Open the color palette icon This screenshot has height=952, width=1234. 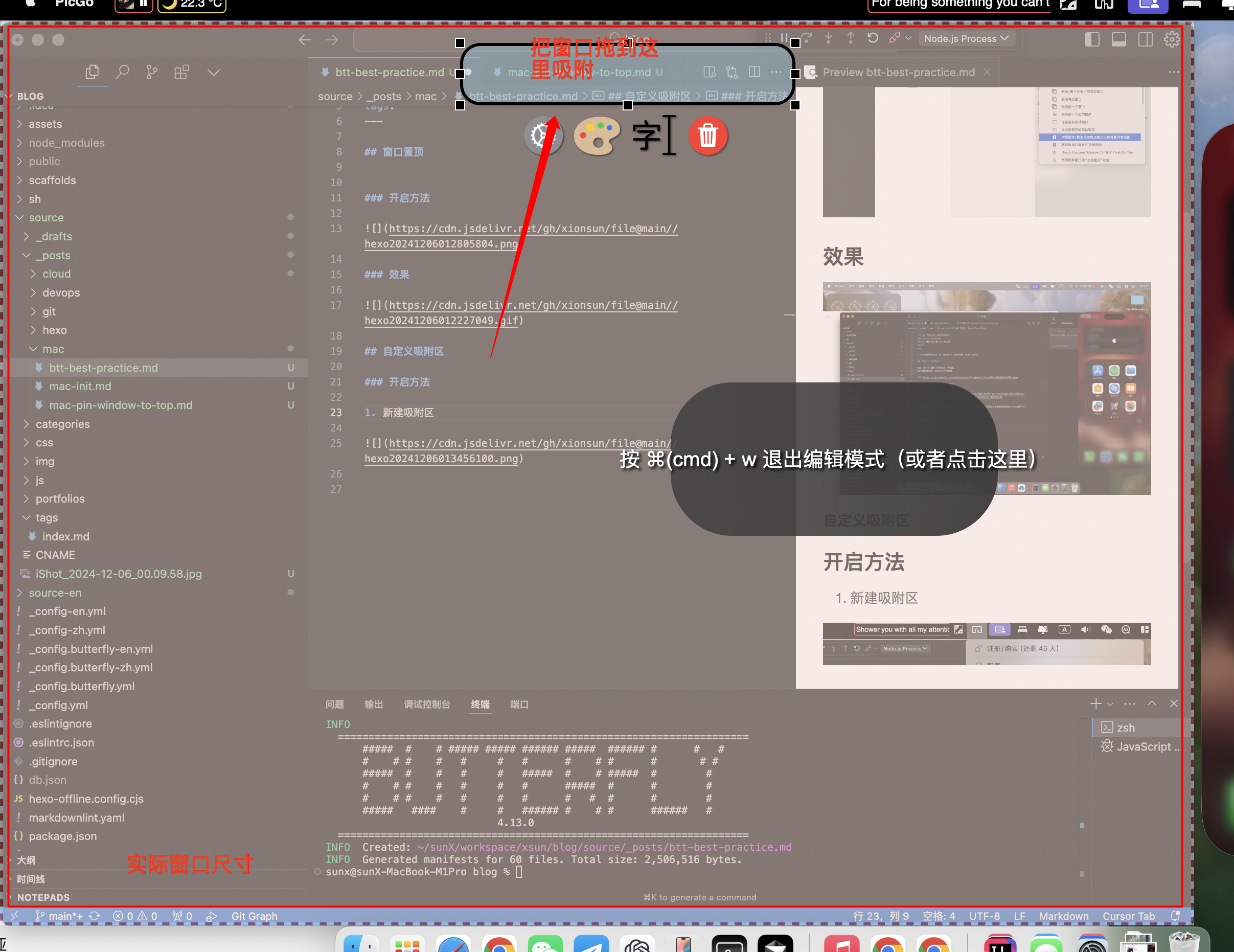tap(597, 135)
